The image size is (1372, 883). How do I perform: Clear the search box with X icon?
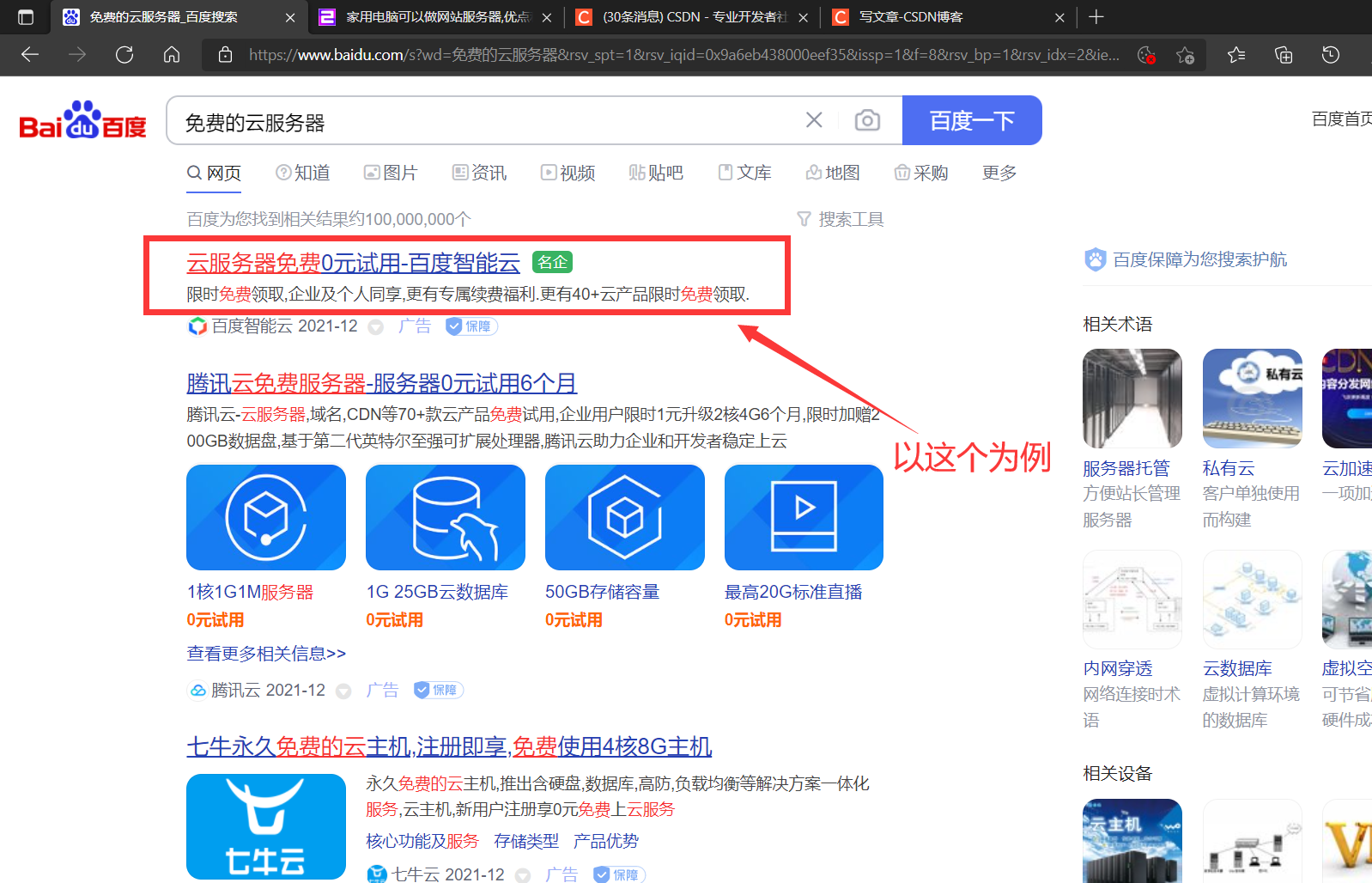(x=814, y=120)
